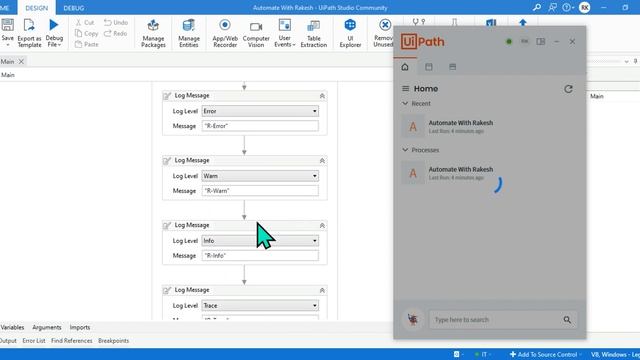Open Log Level dropdown showing Error
The height and width of the screenshot is (360, 640).
click(260, 111)
